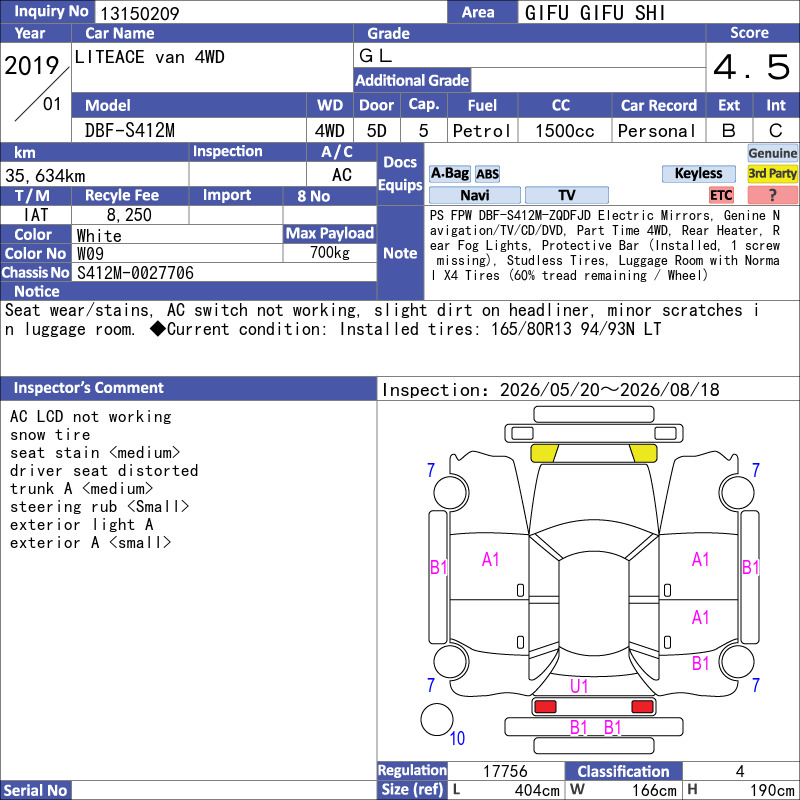Click the U1 mark on rear hatch
This screenshot has width=800, height=800.
(x=579, y=686)
